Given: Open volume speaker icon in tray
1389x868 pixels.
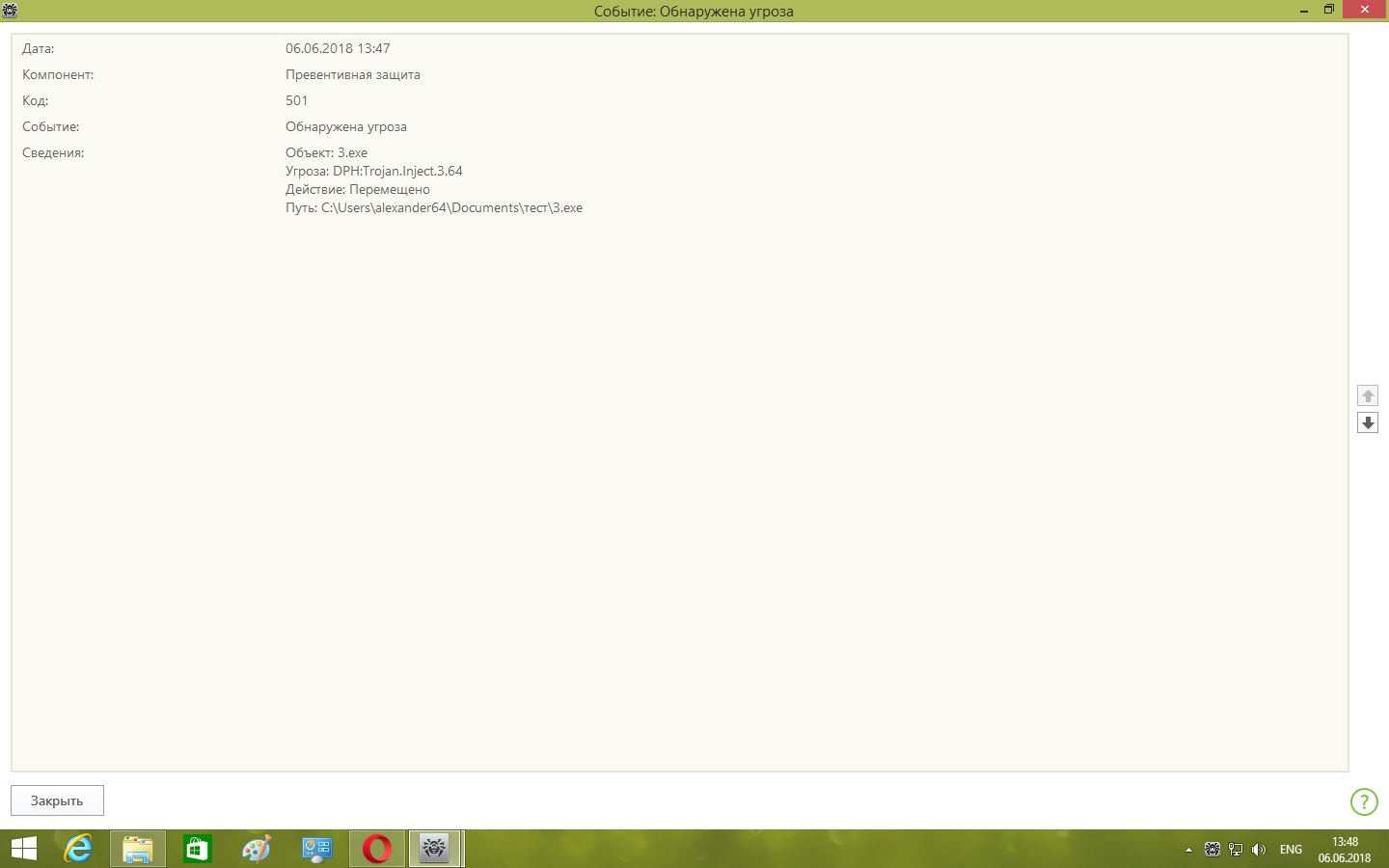Looking at the screenshot, I should [x=1259, y=850].
